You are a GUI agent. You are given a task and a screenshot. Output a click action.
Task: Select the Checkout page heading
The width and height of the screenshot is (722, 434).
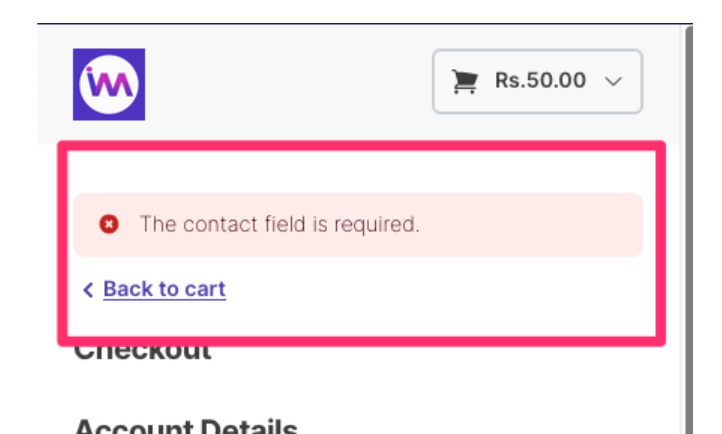(x=143, y=352)
